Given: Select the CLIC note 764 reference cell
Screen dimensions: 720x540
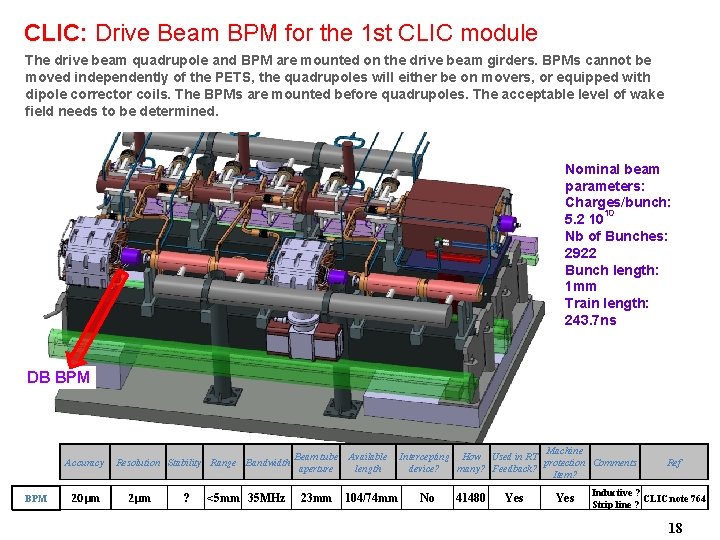Looking at the screenshot, I should click(x=675, y=498).
